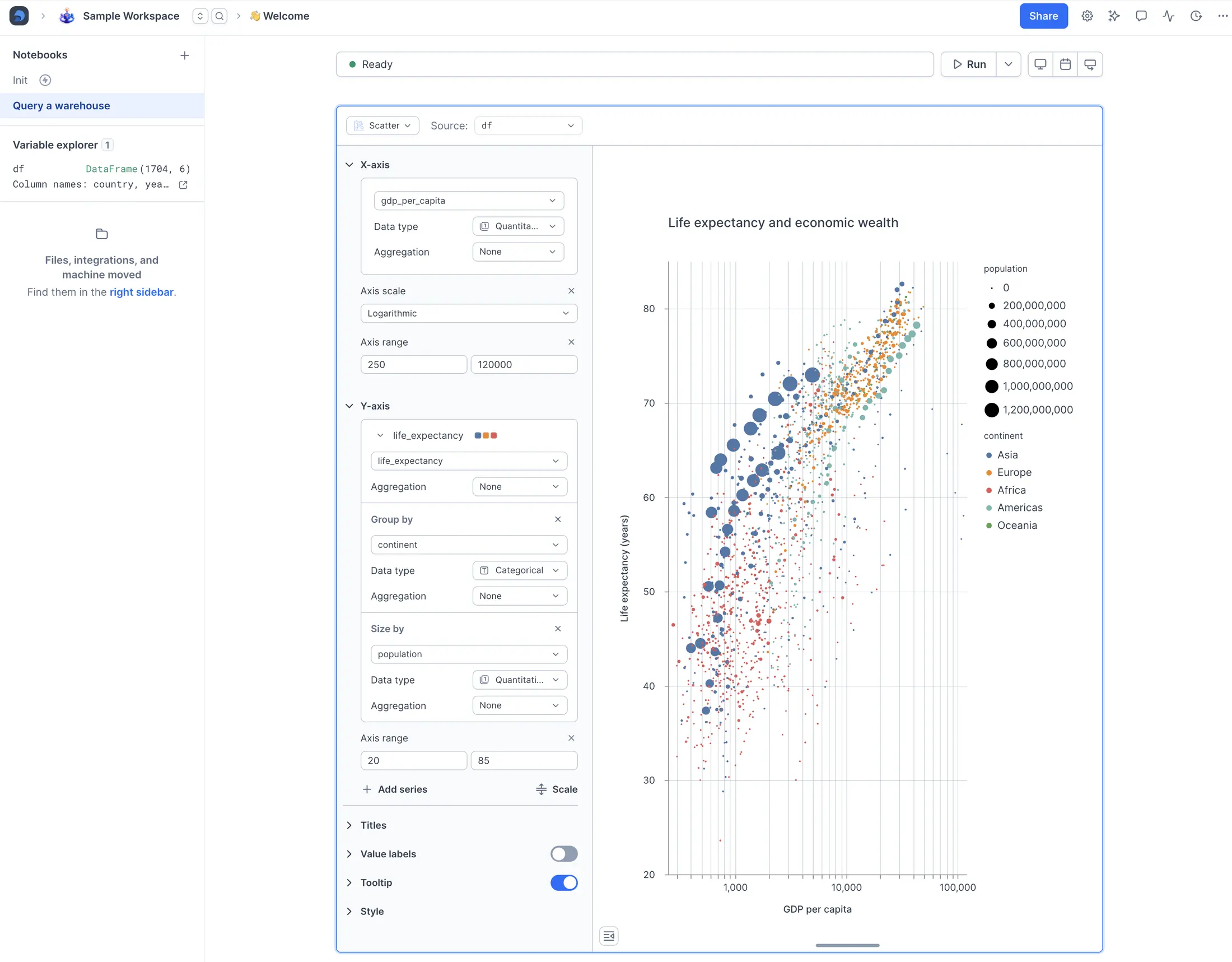
Task: Select the Init notebook entry
Action: tap(20, 80)
